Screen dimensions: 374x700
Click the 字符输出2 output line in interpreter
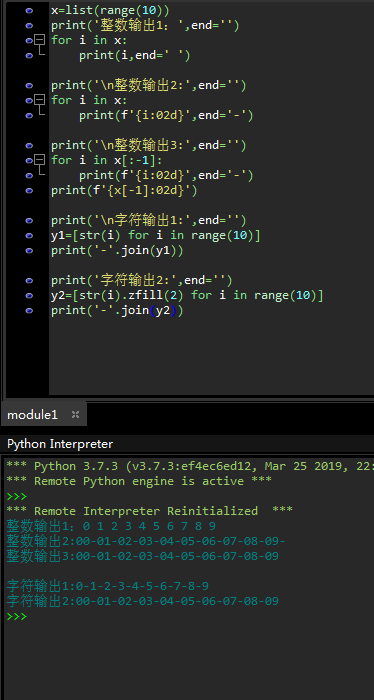point(142,601)
